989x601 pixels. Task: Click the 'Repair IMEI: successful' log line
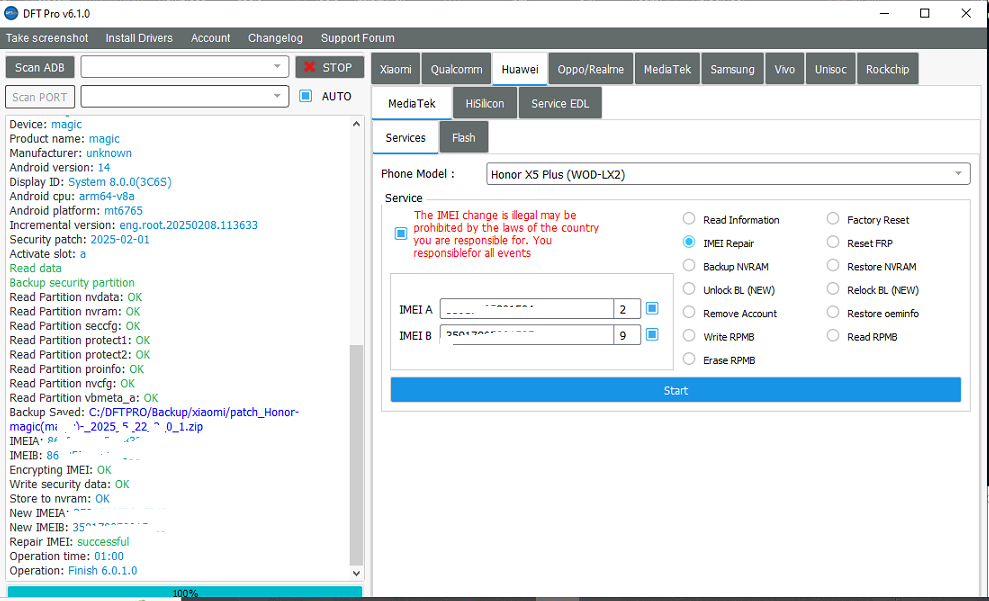pos(69,541)
